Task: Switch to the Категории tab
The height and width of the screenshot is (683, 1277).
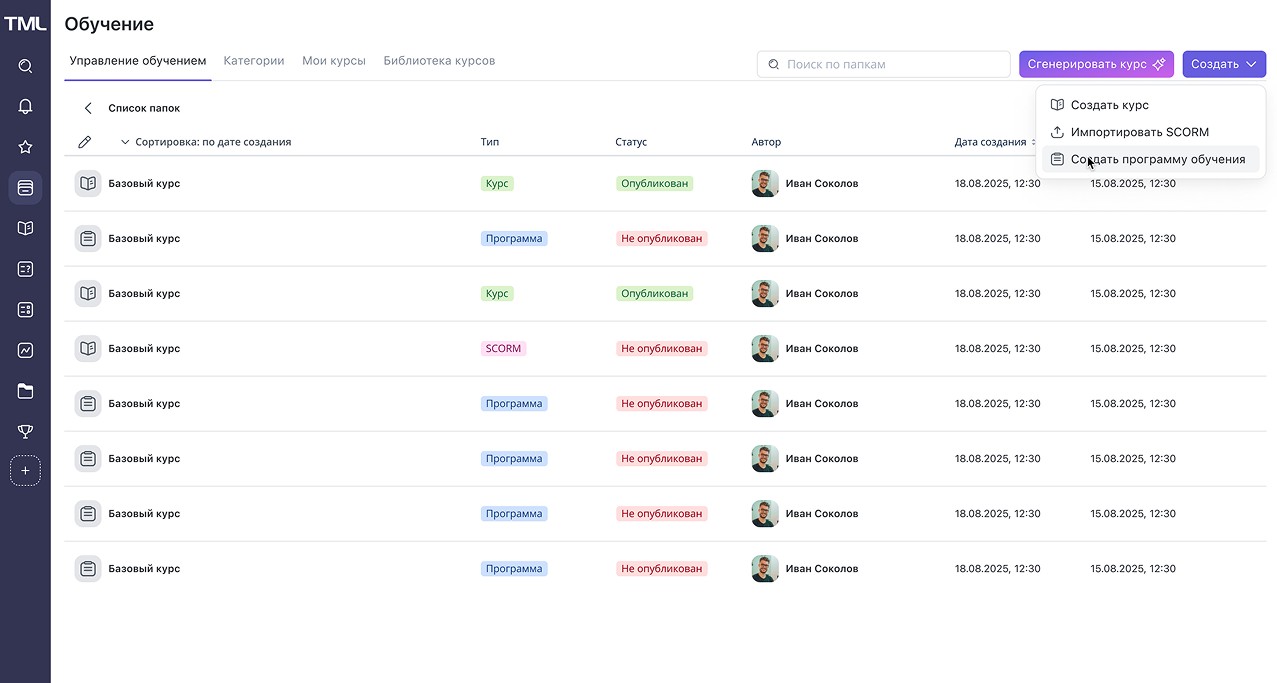Action: pos(254,61)
